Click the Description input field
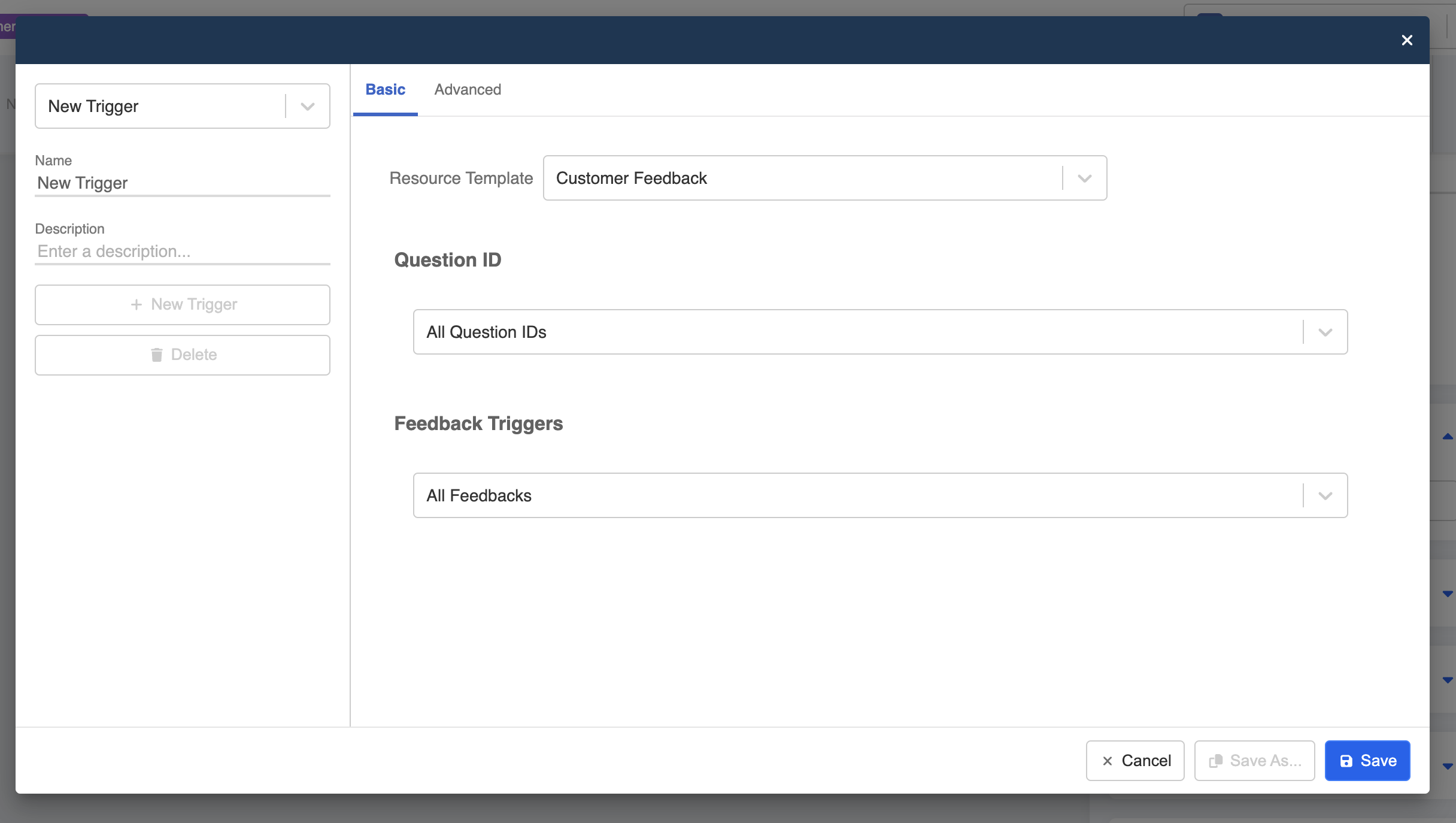Screen dimensions: 1456x823 click(182, 252)
